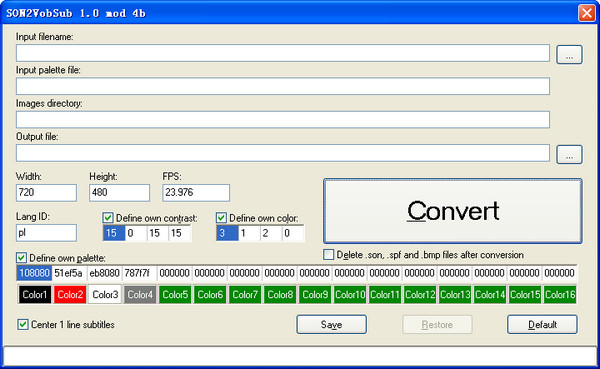Toggle Center 1 line subtitles checkbox
600x369 pixels.
click(x=23, y=325)
